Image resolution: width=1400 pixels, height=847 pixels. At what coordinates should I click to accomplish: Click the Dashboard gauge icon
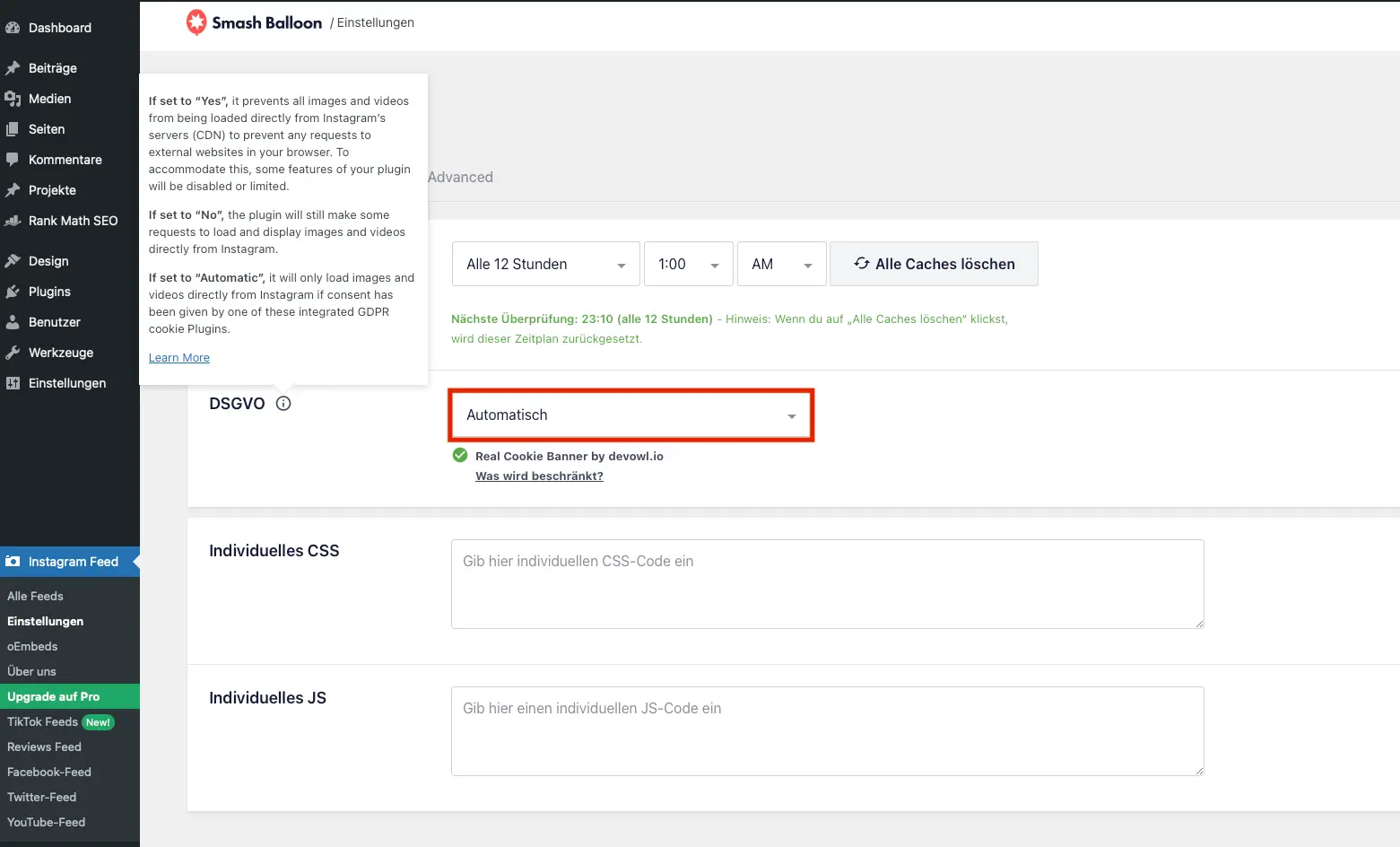13,28
